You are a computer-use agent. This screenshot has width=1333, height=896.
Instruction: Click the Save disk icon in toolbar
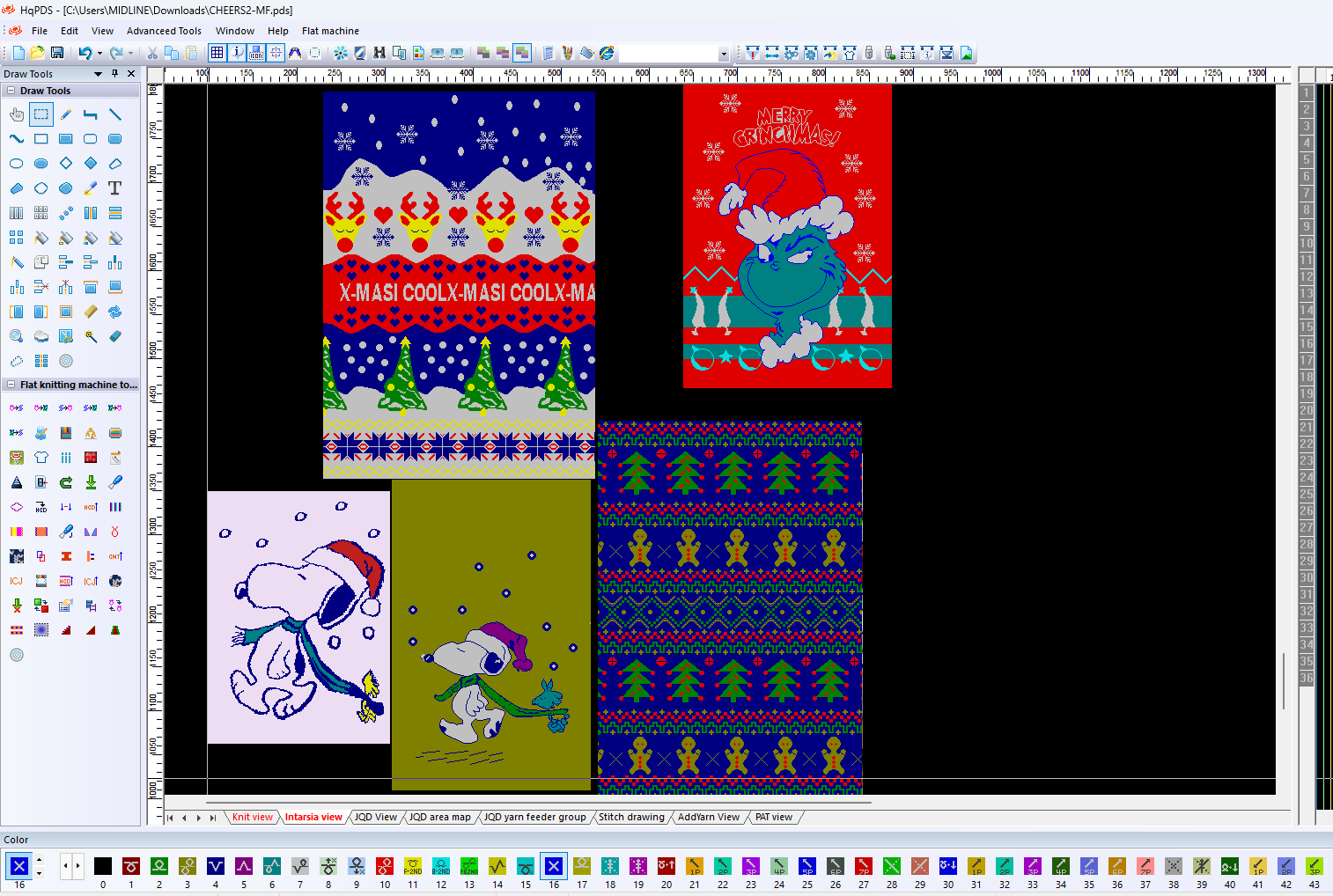[x=57, y=54]
